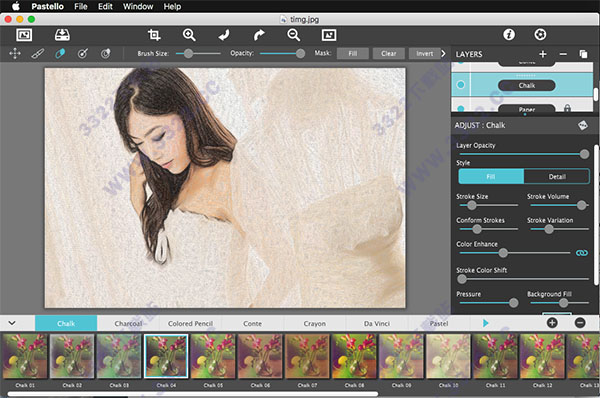Remove preset with the minus circle button
The height and width of the screenshot is (398, 600).
580,323
